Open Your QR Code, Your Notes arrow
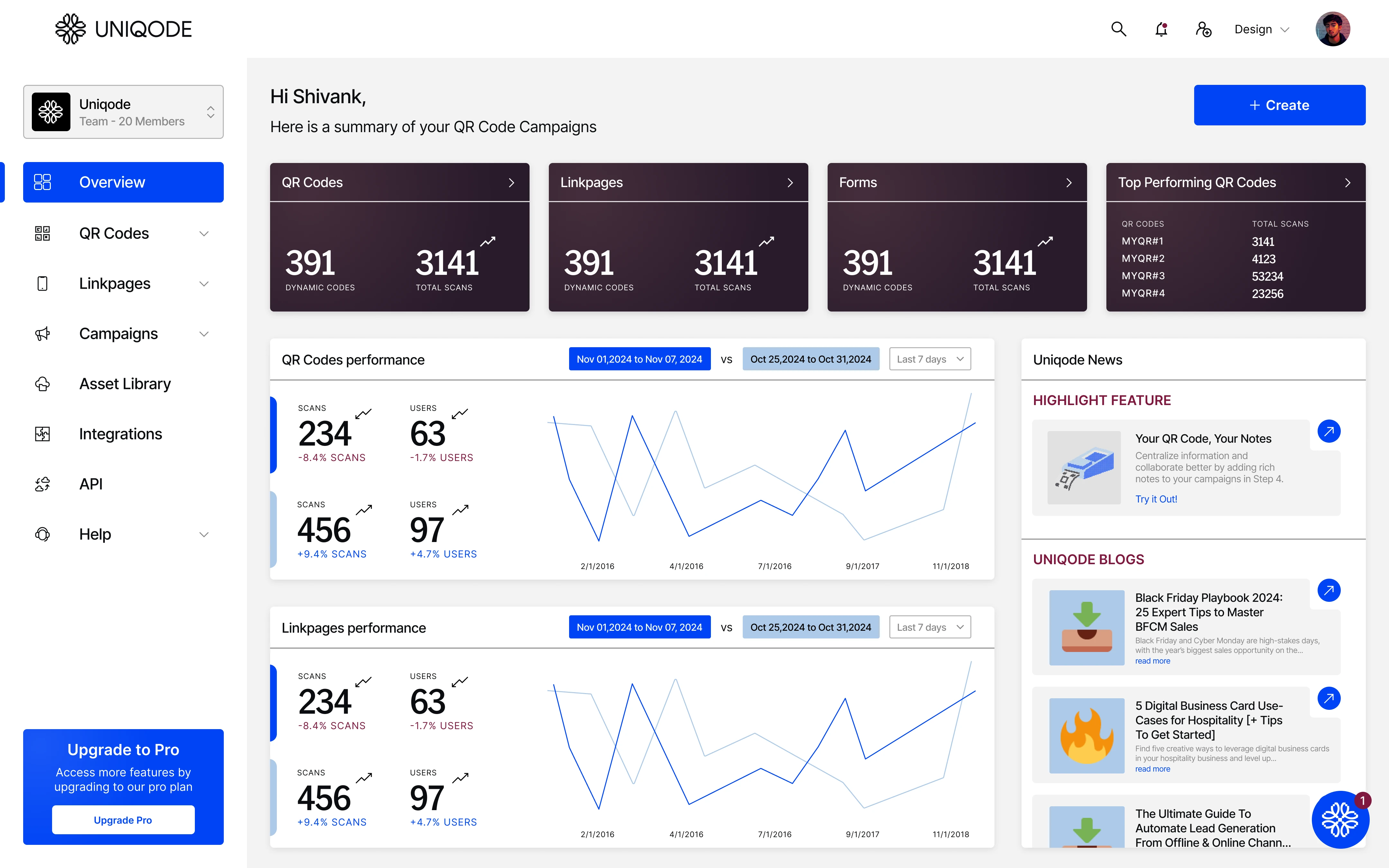The image size is (1389, 868). tap(1329, 431)
